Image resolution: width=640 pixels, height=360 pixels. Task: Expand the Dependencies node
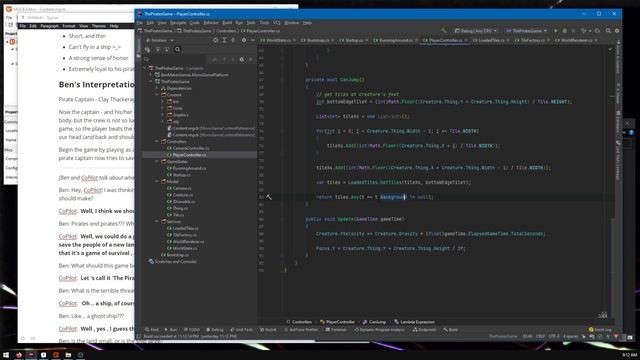coord(157,88)
